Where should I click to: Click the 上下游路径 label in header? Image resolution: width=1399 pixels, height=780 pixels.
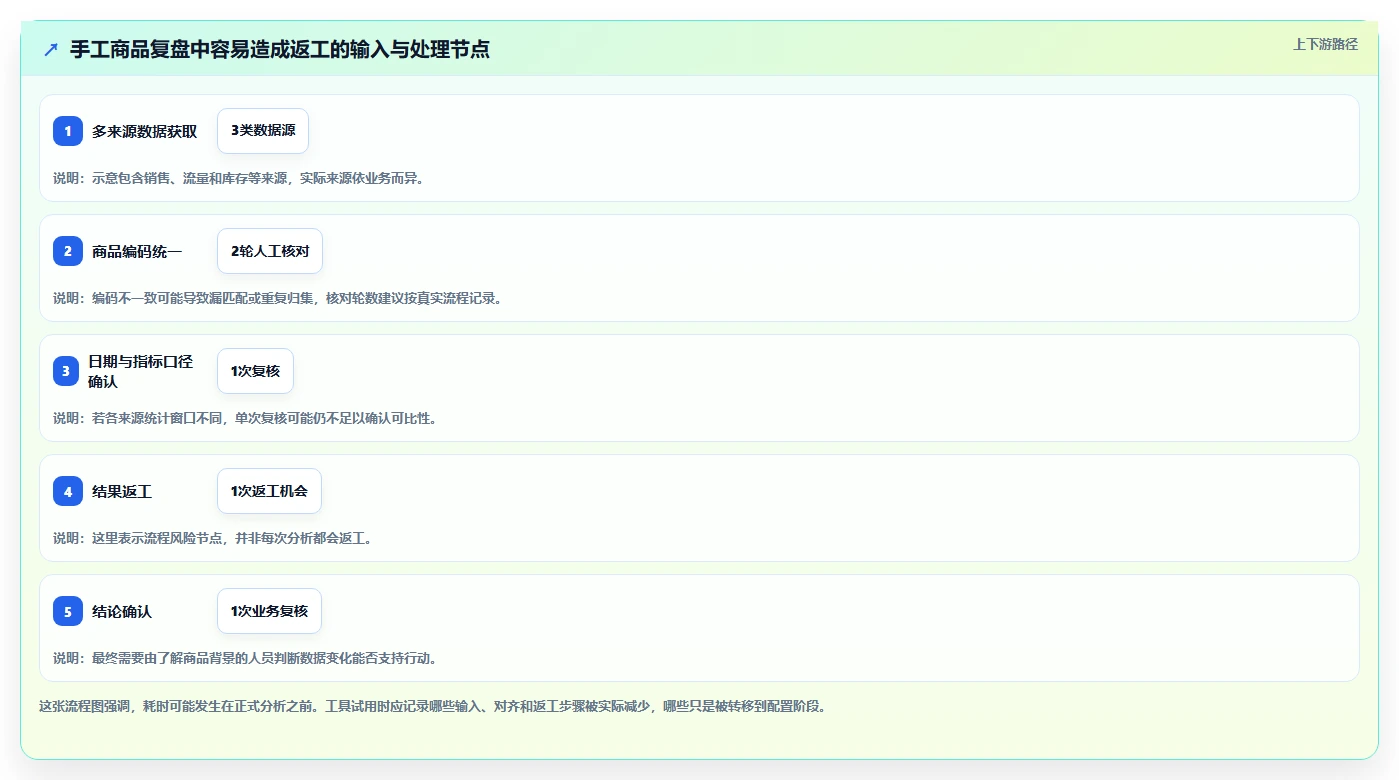[x=1325, y=44]
